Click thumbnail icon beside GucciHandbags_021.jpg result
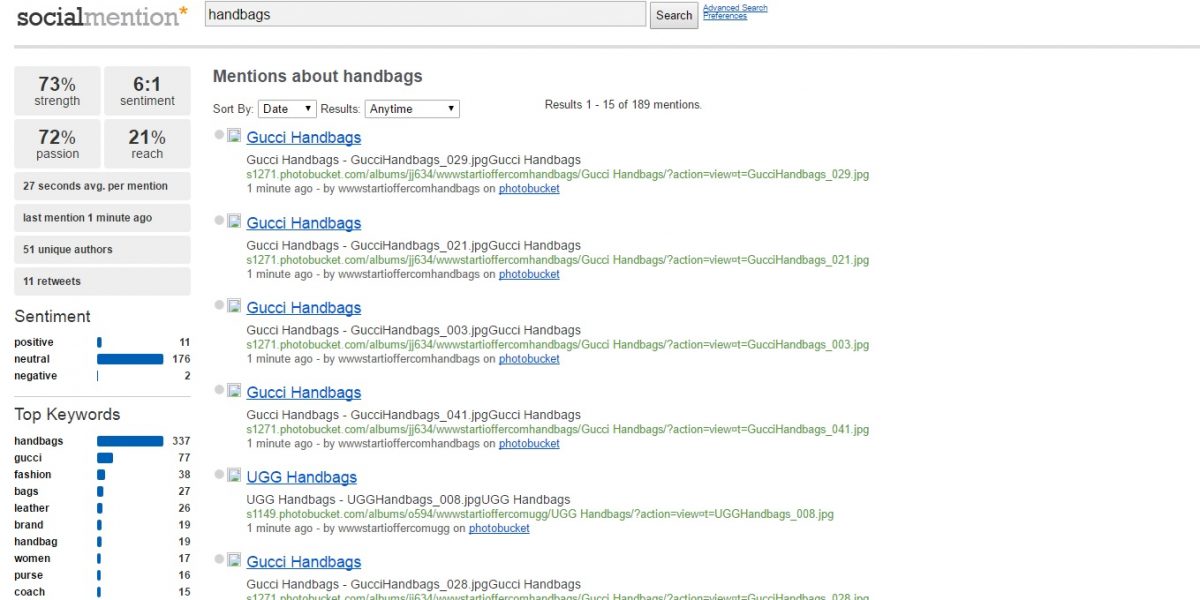 (x=234, y=221)
